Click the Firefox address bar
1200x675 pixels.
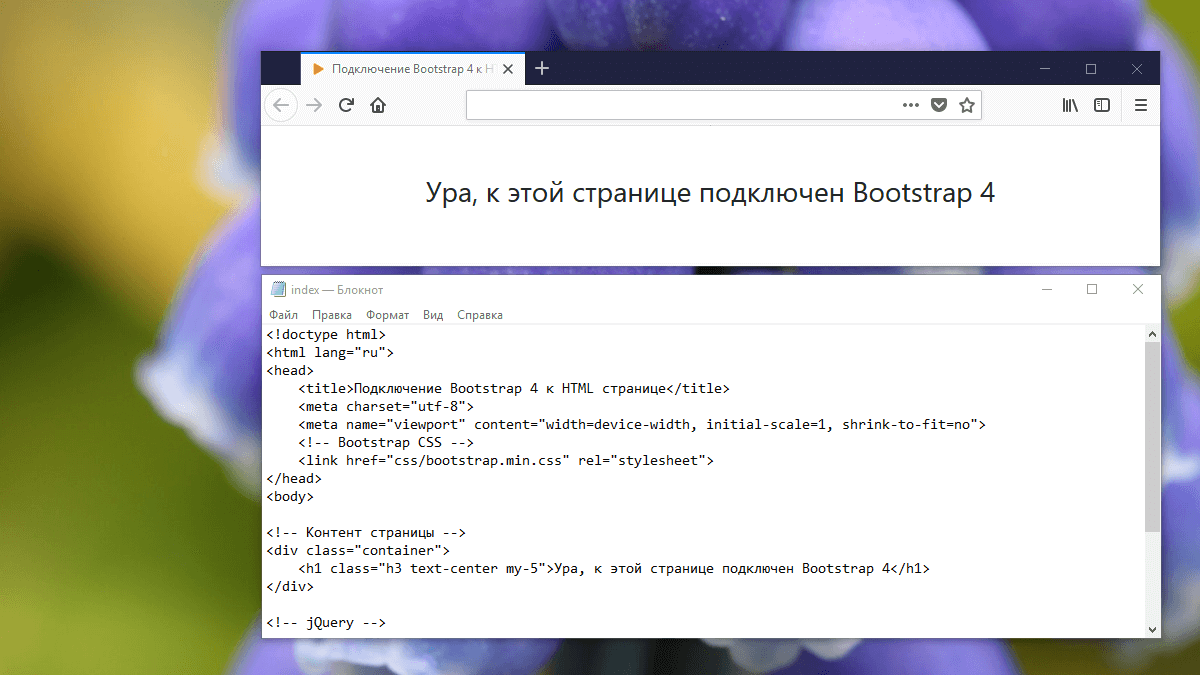pyautogui.click(x=724, y=105)
